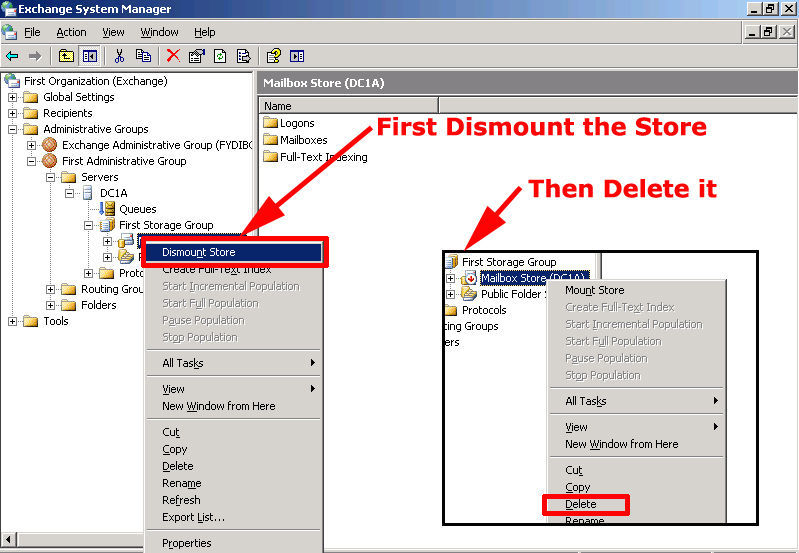
Task: Click the Forward arrow toolbar icon
Action: (x=35, y=56)
